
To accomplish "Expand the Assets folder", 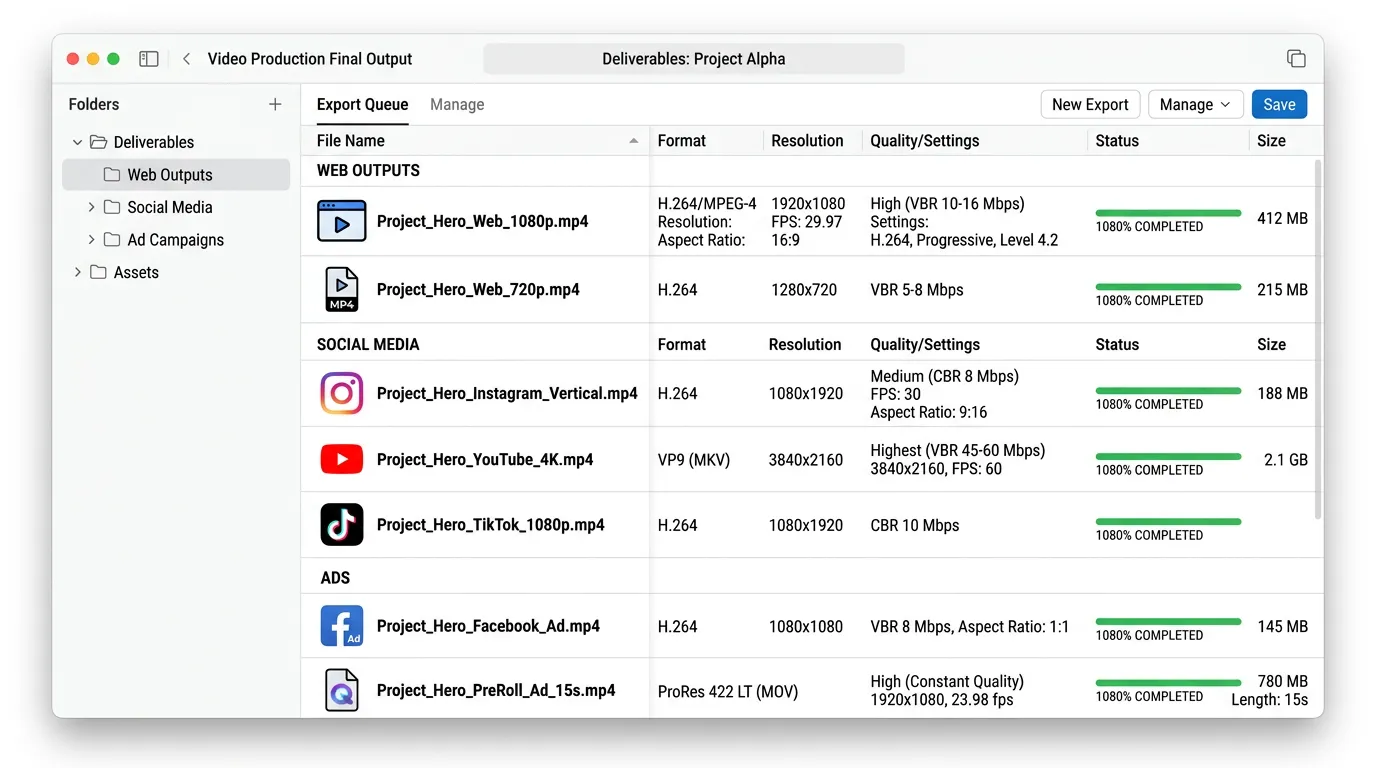I will click(77, 272).
